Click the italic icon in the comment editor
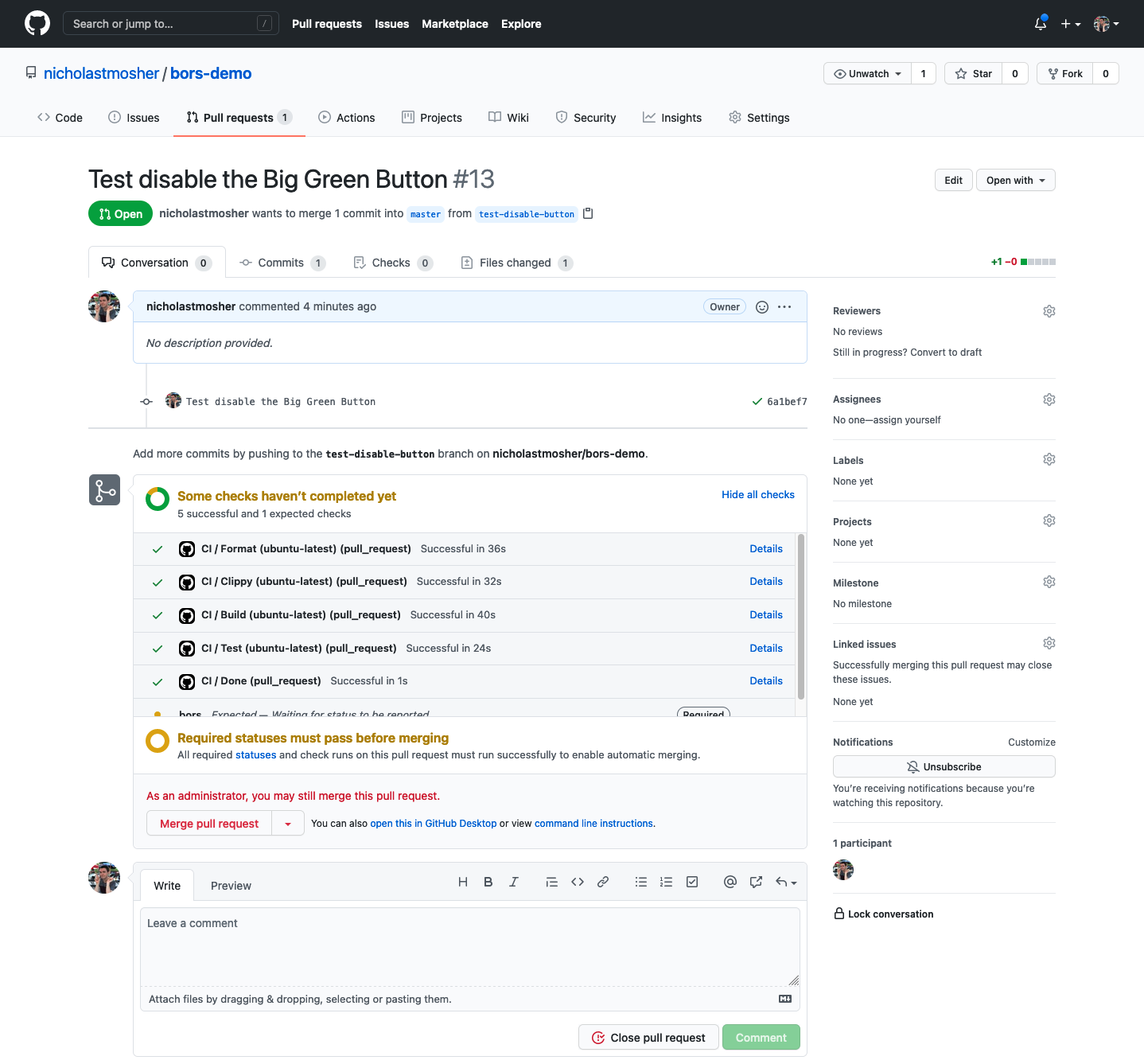The width and height of the screenshot is (1144, 1064). click(513, 882)
